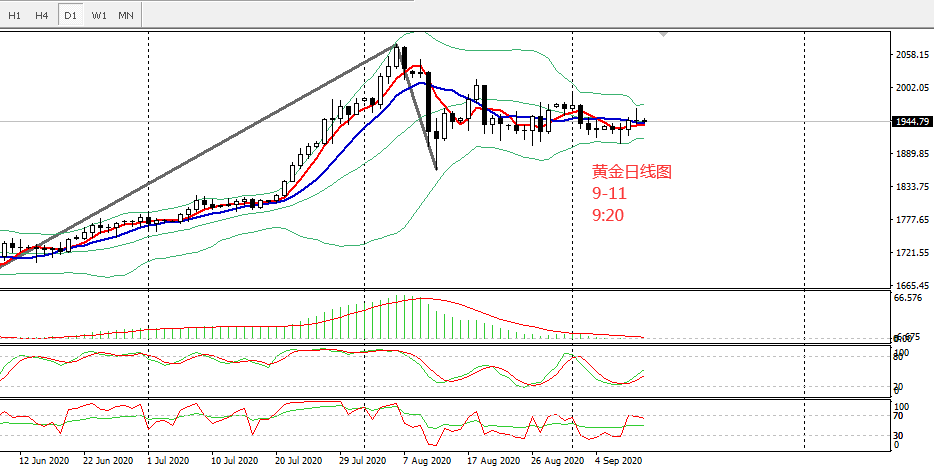The height and width of the screenshot is (471, 934).
Task: Switch chart to MN monthly timeframe
Action: 126,15
